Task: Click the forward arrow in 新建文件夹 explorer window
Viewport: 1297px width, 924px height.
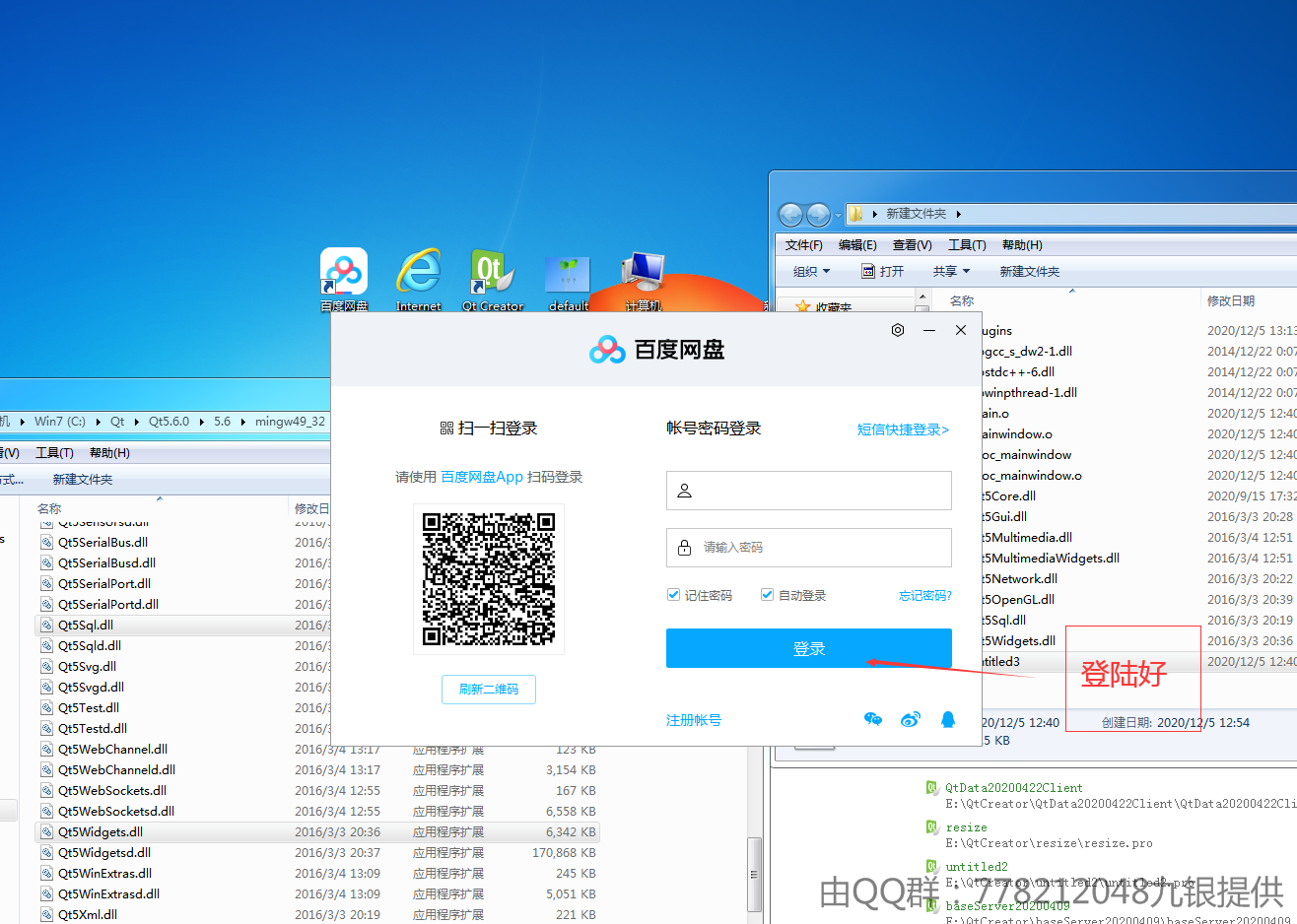Action: pyautogui.click(x=819, y=214)
